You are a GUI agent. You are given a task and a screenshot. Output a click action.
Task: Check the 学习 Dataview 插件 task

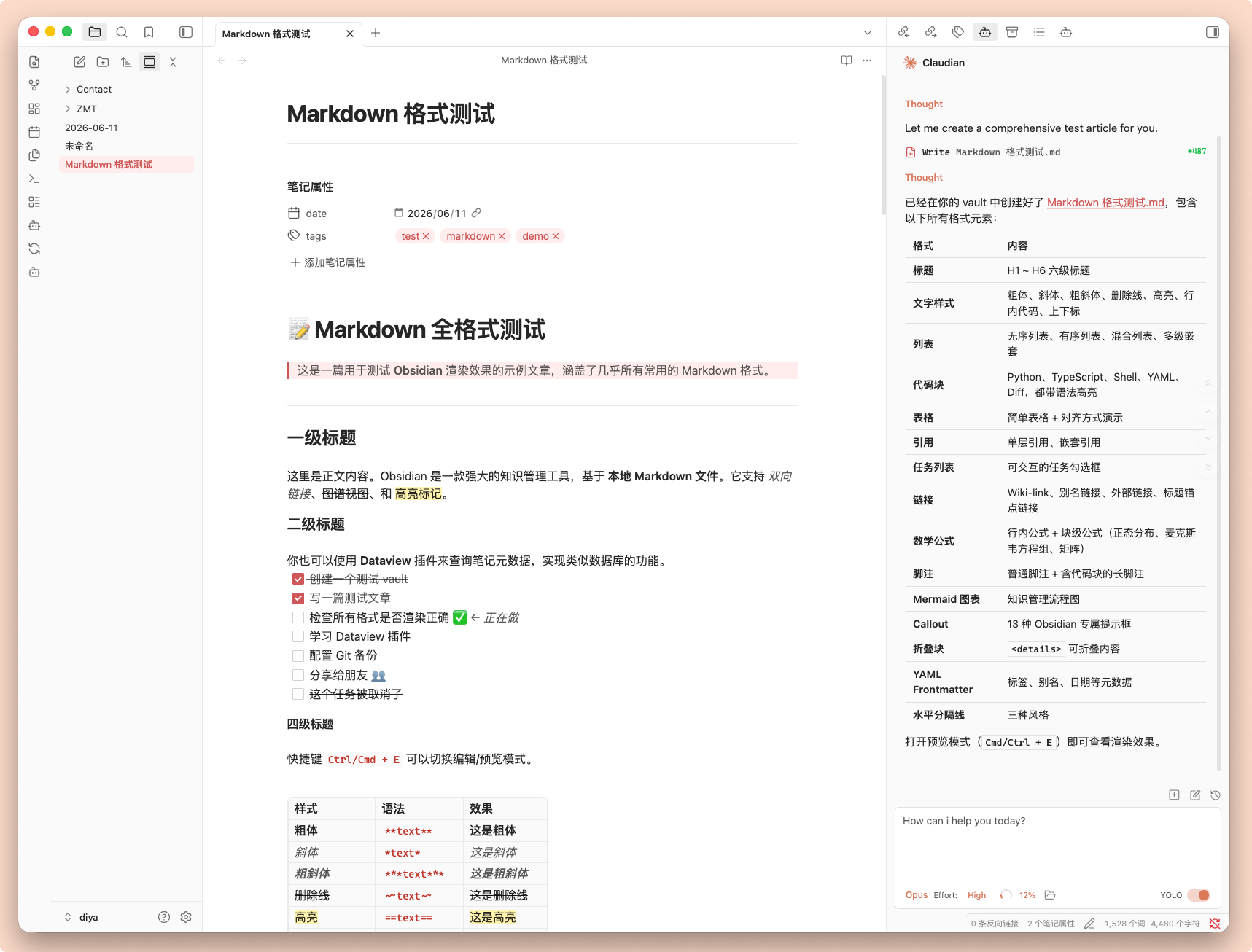298,636
